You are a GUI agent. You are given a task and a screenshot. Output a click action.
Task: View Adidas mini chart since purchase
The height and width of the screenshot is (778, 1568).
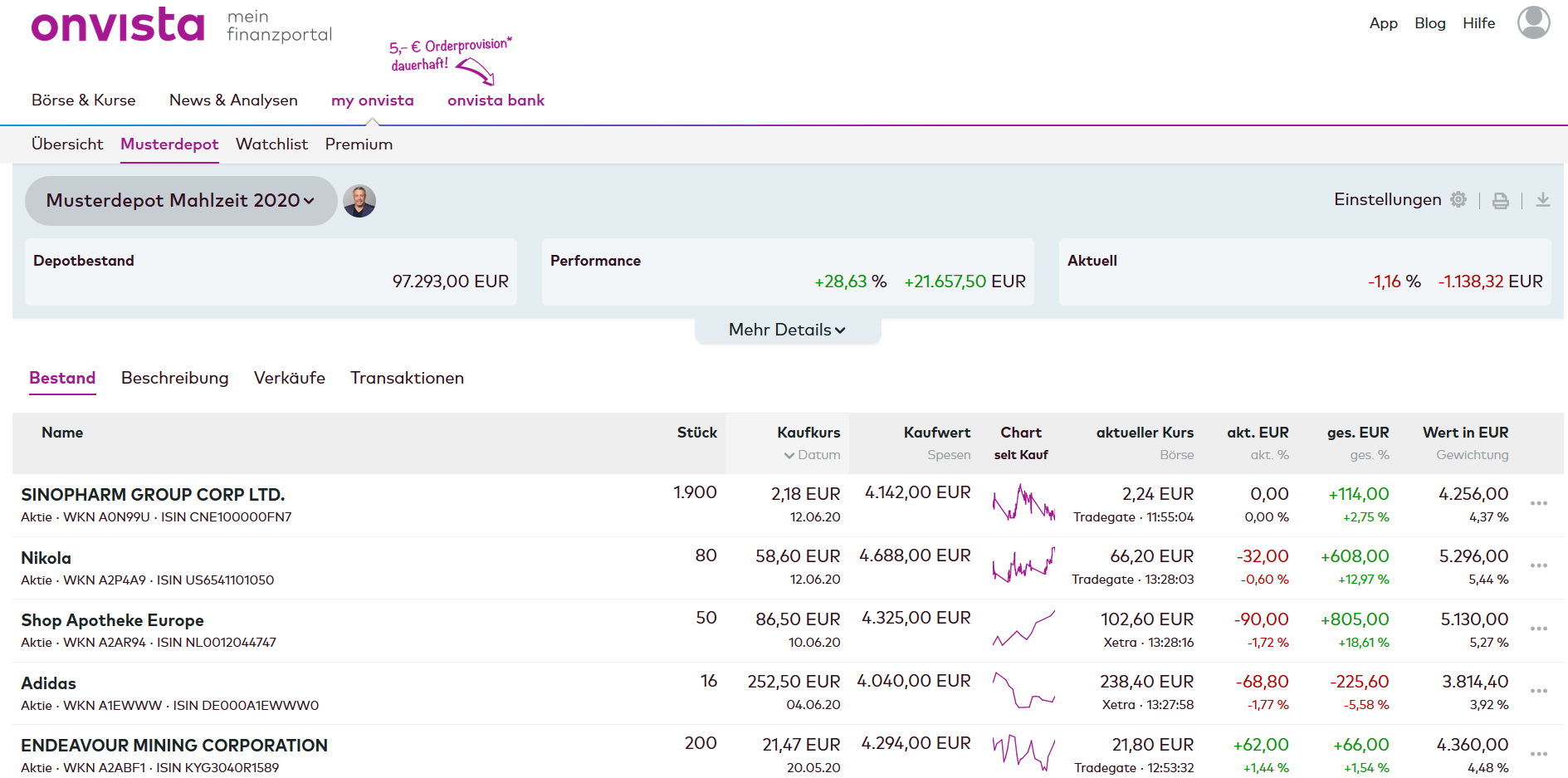pyautogui.click(x=1023, y=691)
